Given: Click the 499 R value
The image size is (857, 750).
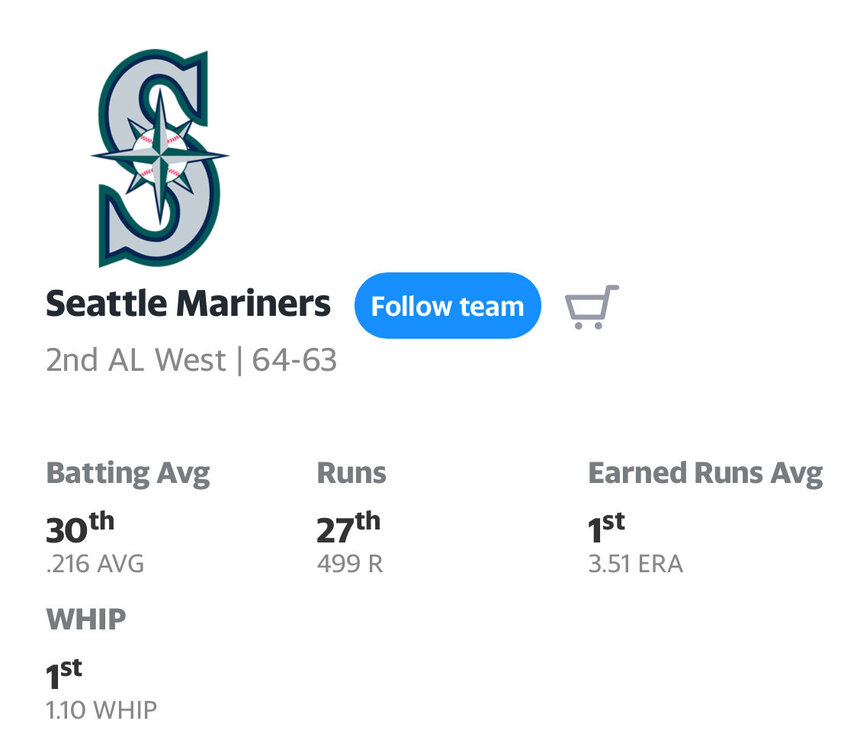Looking at the screenshot, I should point(349,564).
